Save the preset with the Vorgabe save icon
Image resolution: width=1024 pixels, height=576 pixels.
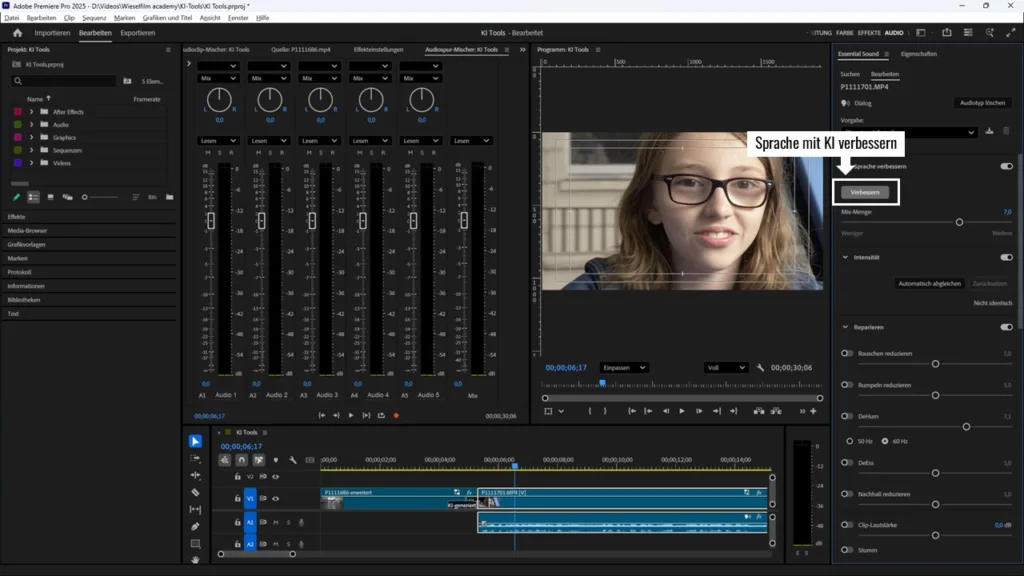989,131
